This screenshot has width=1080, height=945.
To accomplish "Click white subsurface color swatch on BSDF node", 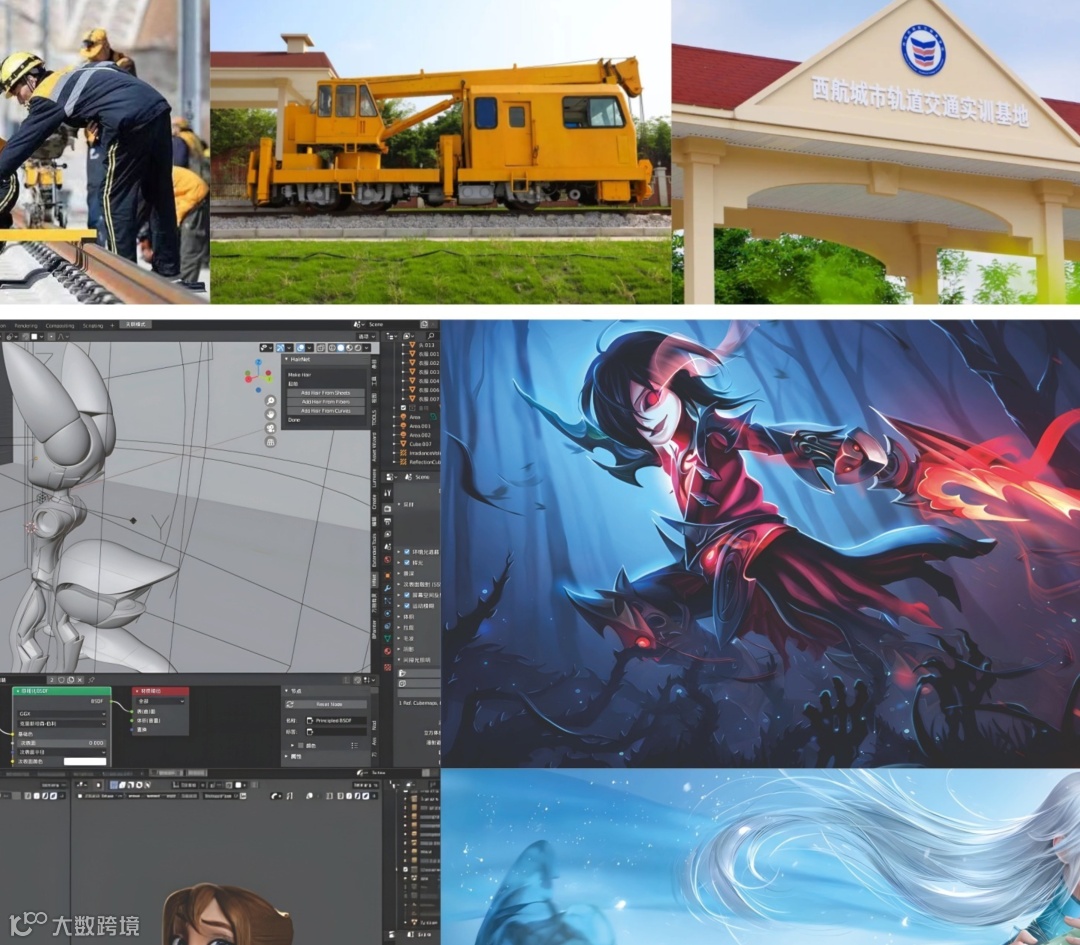I will tap(85, 761).
